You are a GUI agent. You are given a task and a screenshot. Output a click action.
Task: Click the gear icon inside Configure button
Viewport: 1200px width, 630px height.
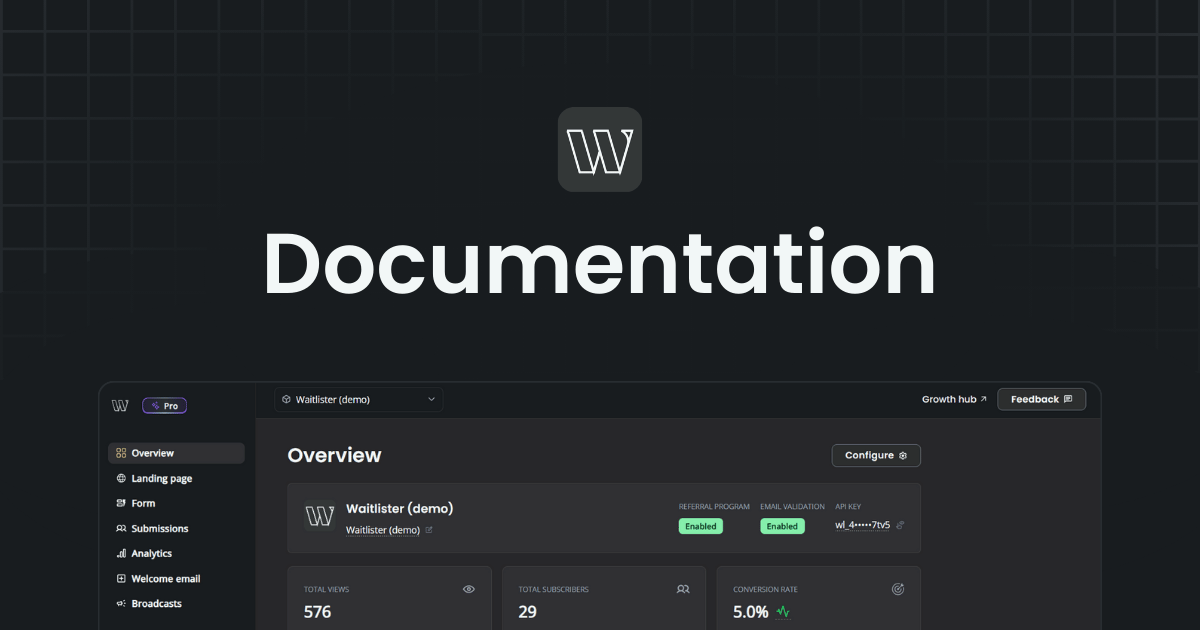[903, 455]
